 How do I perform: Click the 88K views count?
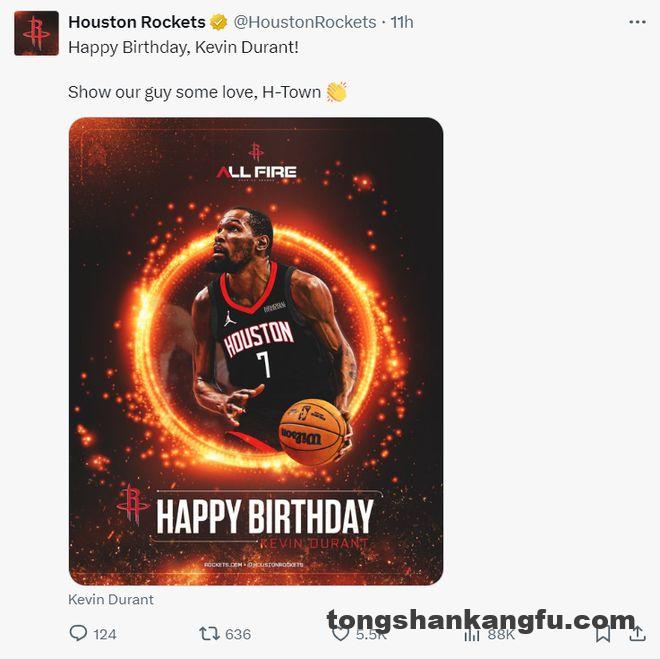point(501,634)
